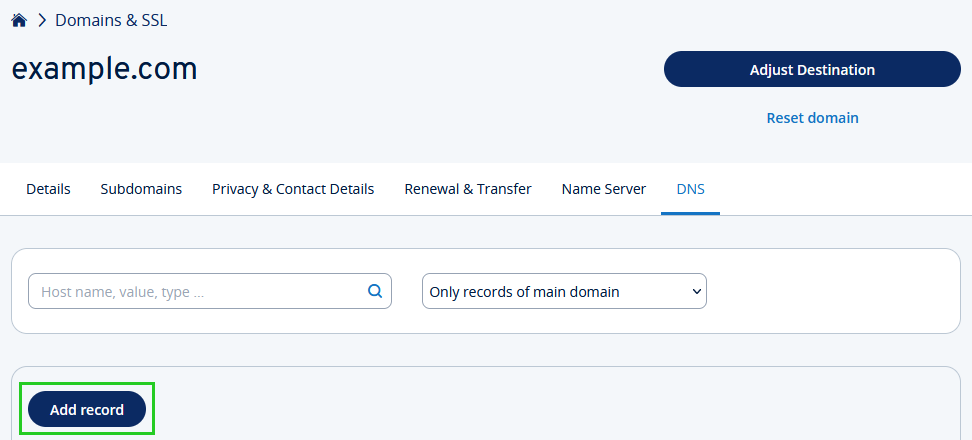Screen dimensions: 972x440
Task: Open the Domains & SSL breadcrumb
Action: 111,20
